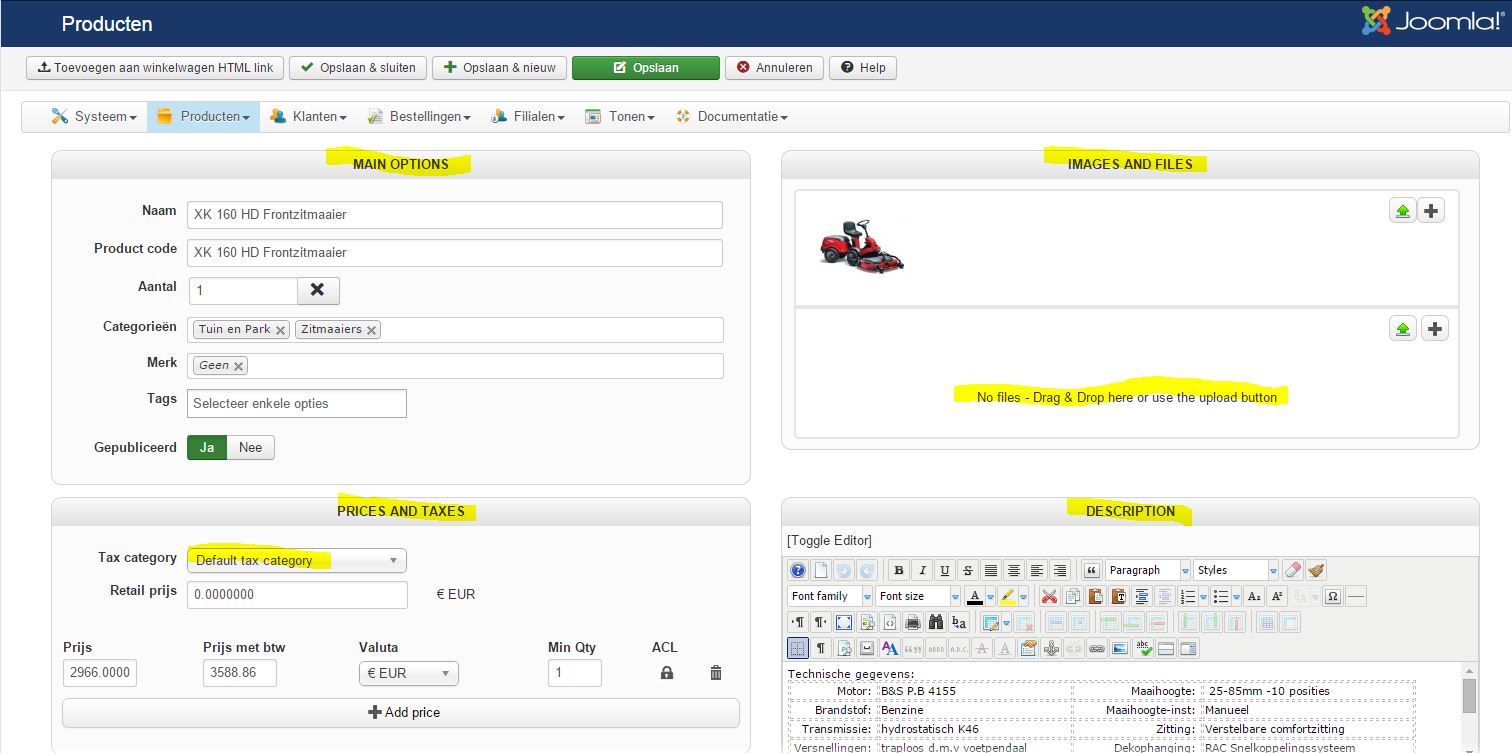Click the ACL lock icon

click(667, 673)
